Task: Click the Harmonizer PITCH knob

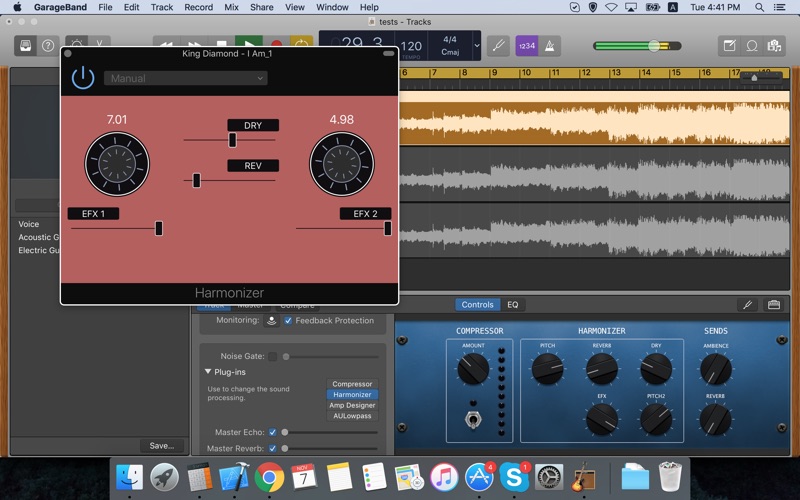Action: (x=547, y=368)
